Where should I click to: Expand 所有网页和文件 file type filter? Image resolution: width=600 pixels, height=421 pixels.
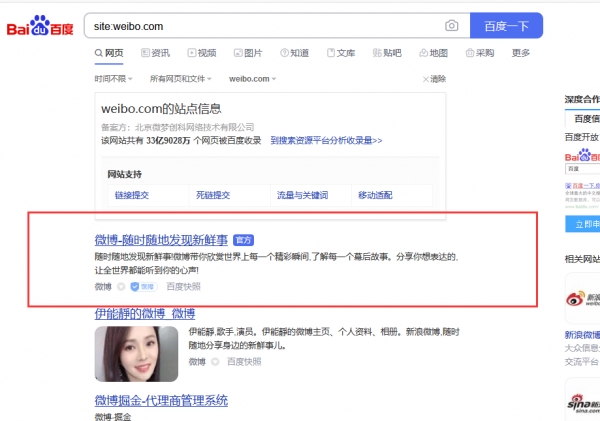point(181,78)
